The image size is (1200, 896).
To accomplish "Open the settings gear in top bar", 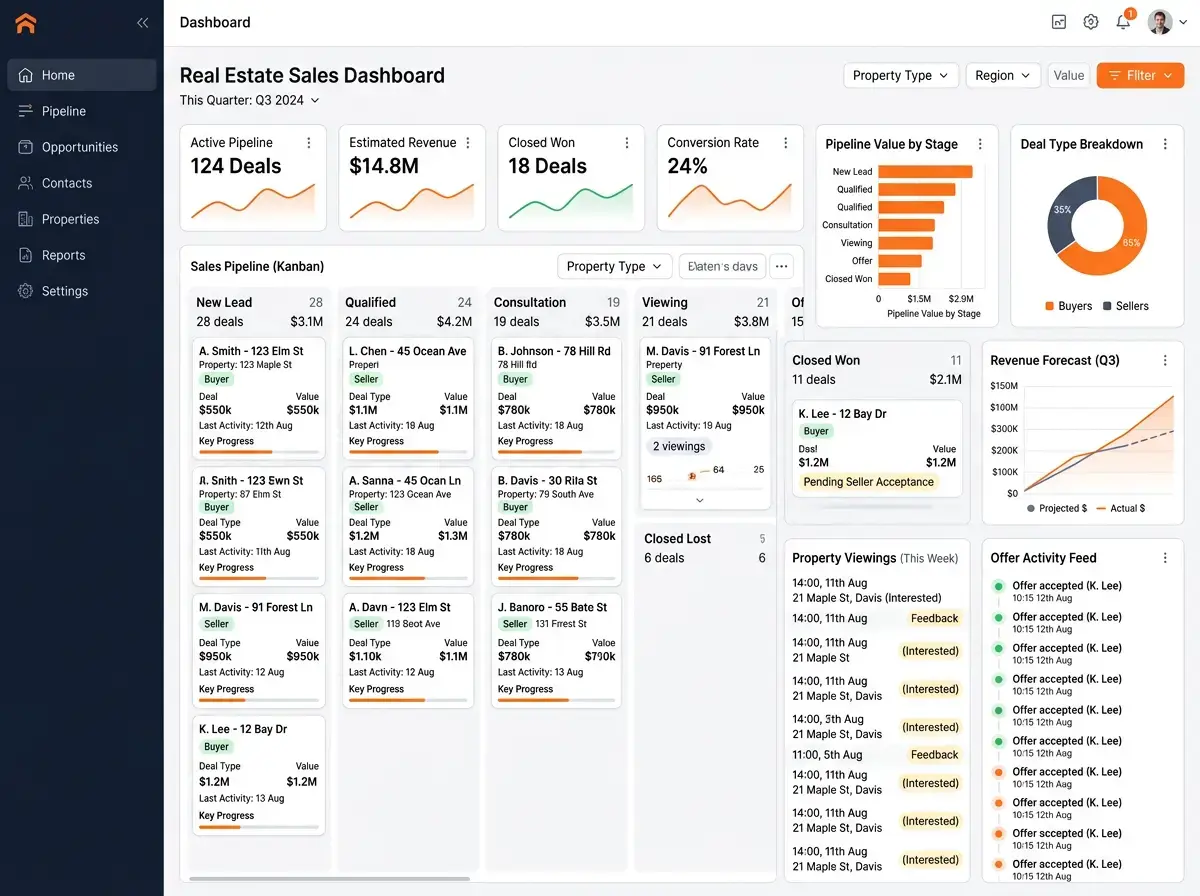I will [x=1091, y=22].
